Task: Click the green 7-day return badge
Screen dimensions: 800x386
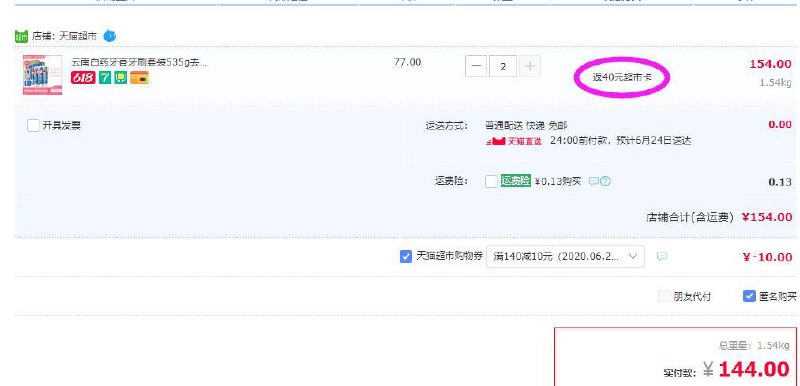Action: 105,78
